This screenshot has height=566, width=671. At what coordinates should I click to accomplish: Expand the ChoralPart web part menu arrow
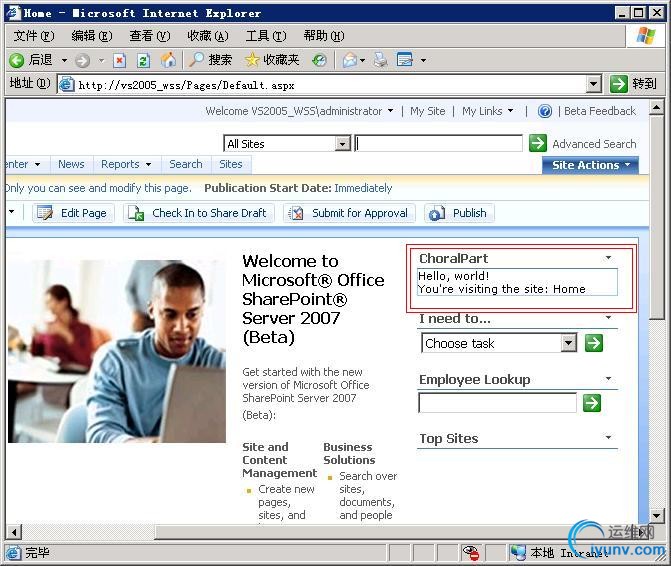[x=608, y=258]
